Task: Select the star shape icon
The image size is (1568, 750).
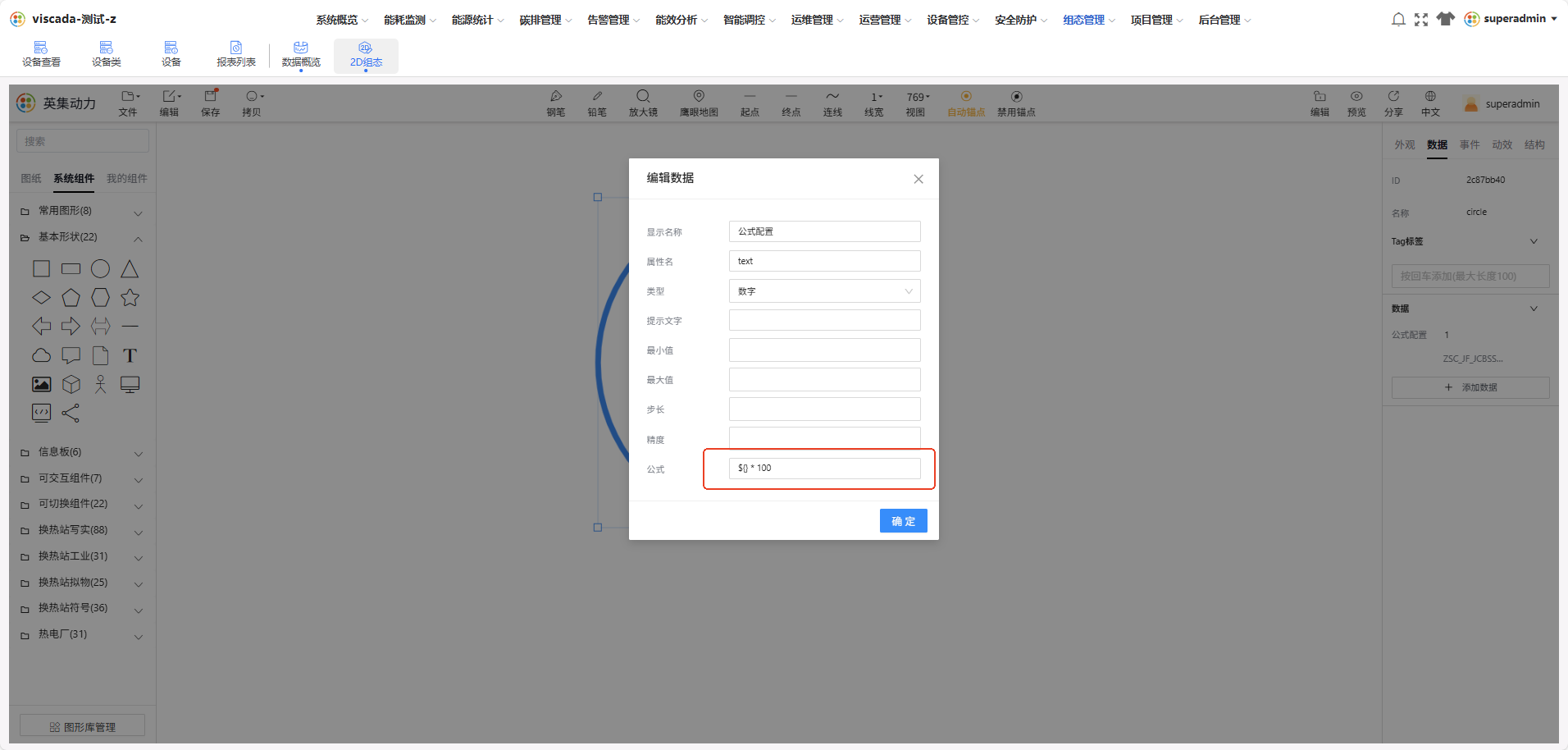Action: point(130,298)
